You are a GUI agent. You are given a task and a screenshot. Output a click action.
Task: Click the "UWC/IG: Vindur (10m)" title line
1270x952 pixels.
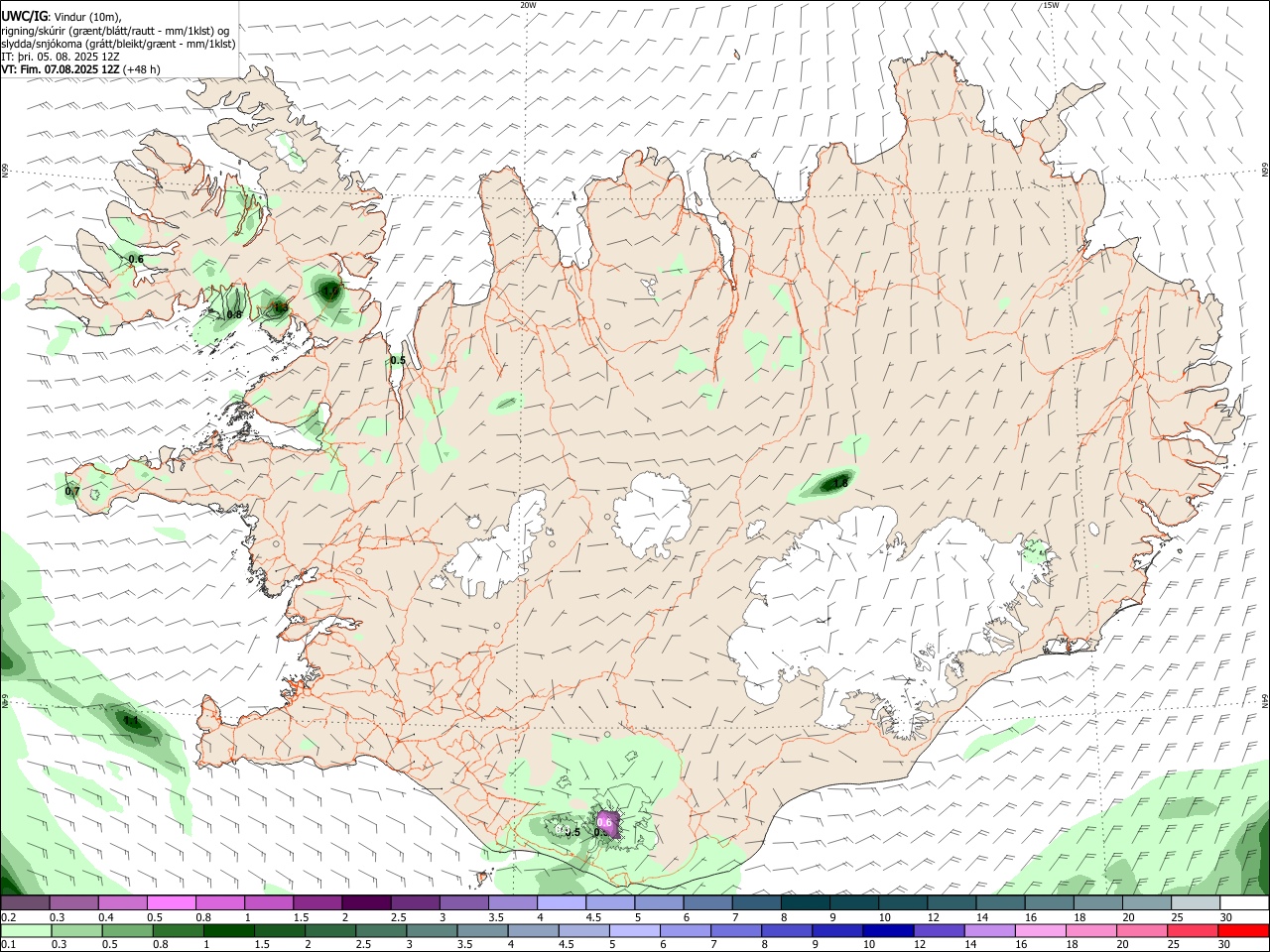[x=62, y=16]
